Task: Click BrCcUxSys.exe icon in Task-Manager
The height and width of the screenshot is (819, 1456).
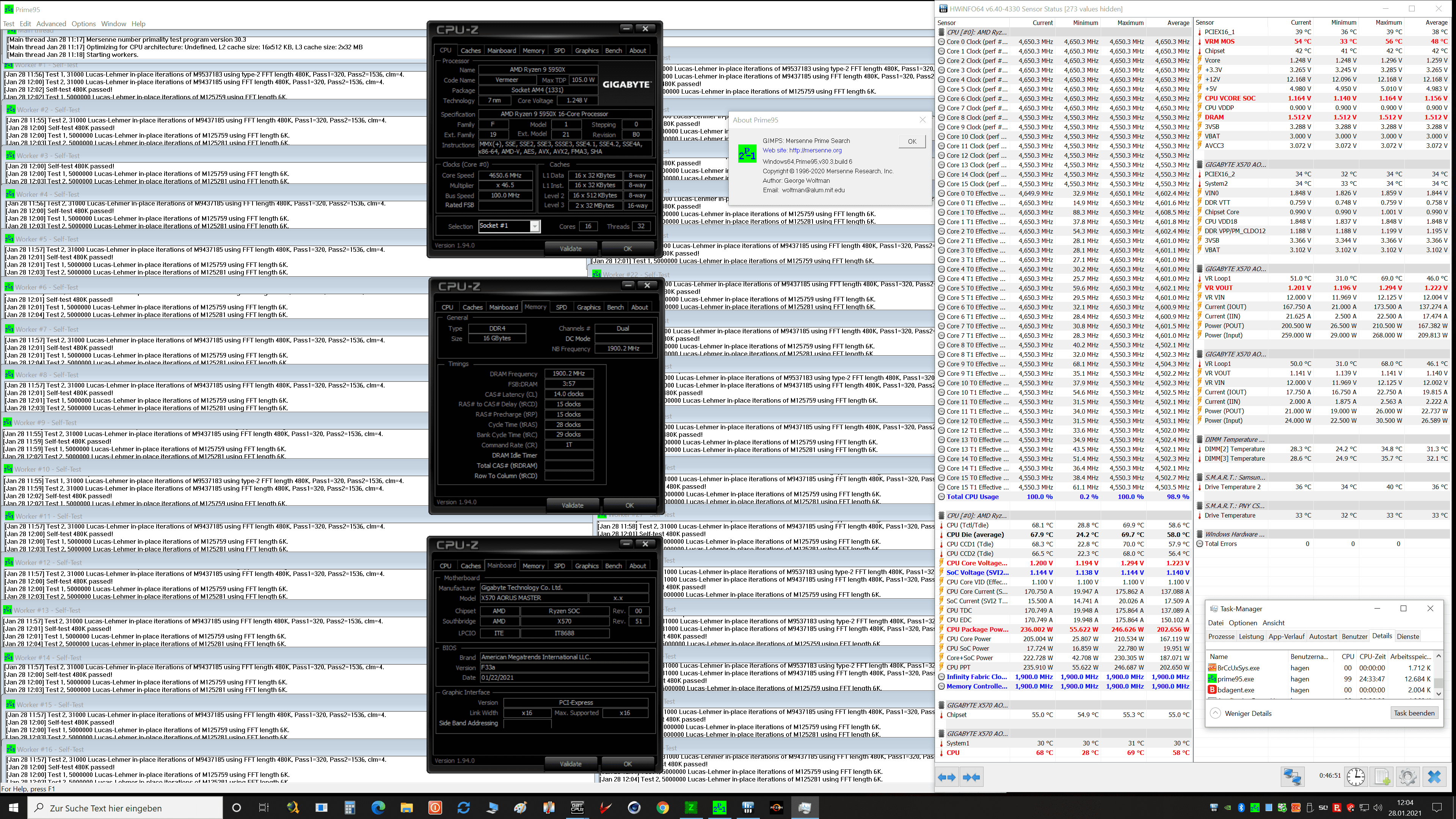Action: point(1212,668)
